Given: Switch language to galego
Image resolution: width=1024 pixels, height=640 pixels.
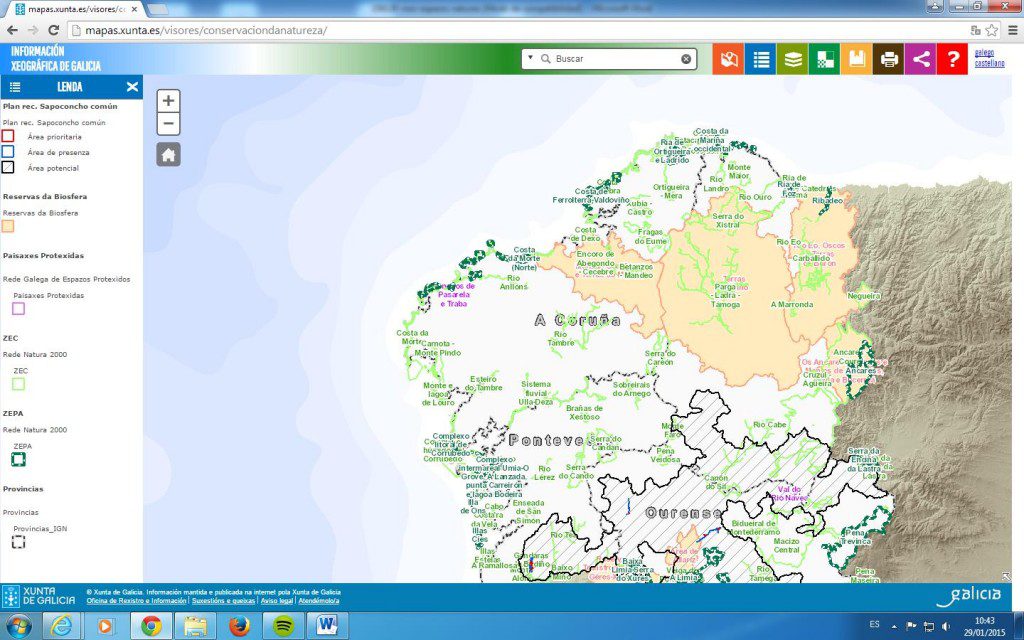Looking at the screenshot, I should click(x=985, y=53).
